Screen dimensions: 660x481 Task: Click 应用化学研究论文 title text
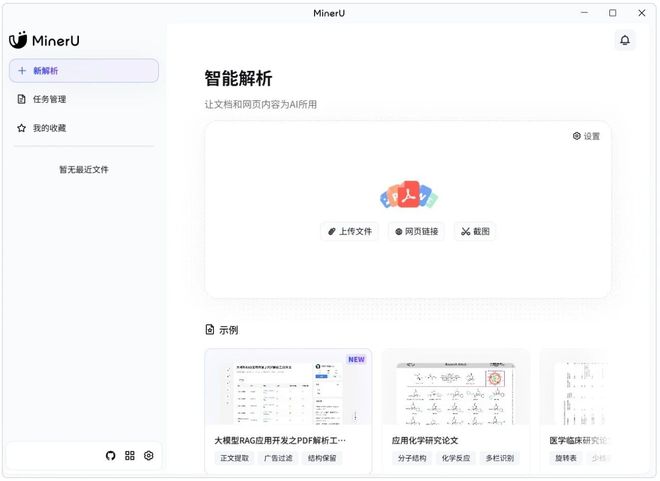click(425, 440)
